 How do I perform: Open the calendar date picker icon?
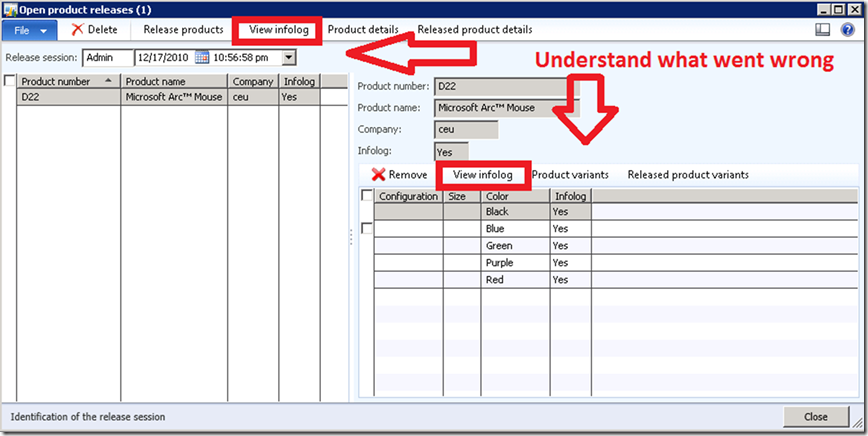pyautogui.click(x=202, y=58)
